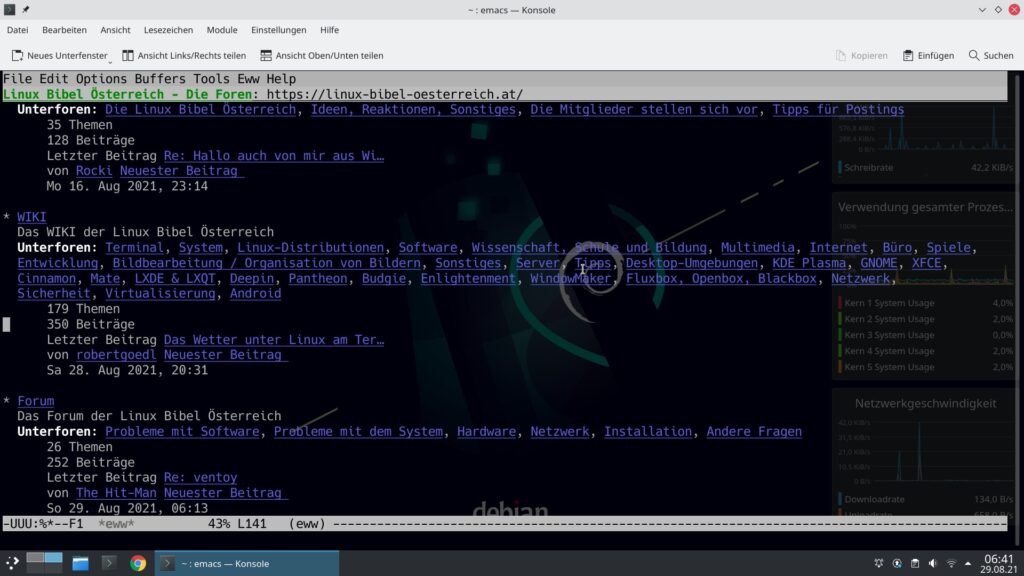Screen dimensions: 1024x576
Task: Open the Emacs File menu
Action: pyautogui.click(x=18, y=79)
